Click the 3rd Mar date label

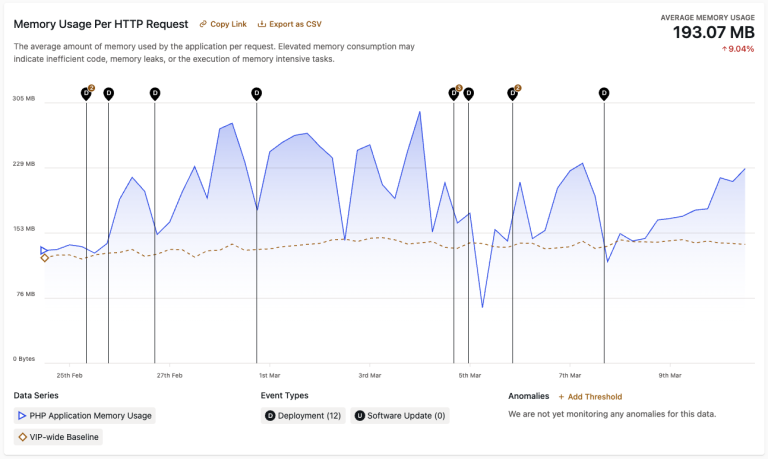tap(370, 375)
